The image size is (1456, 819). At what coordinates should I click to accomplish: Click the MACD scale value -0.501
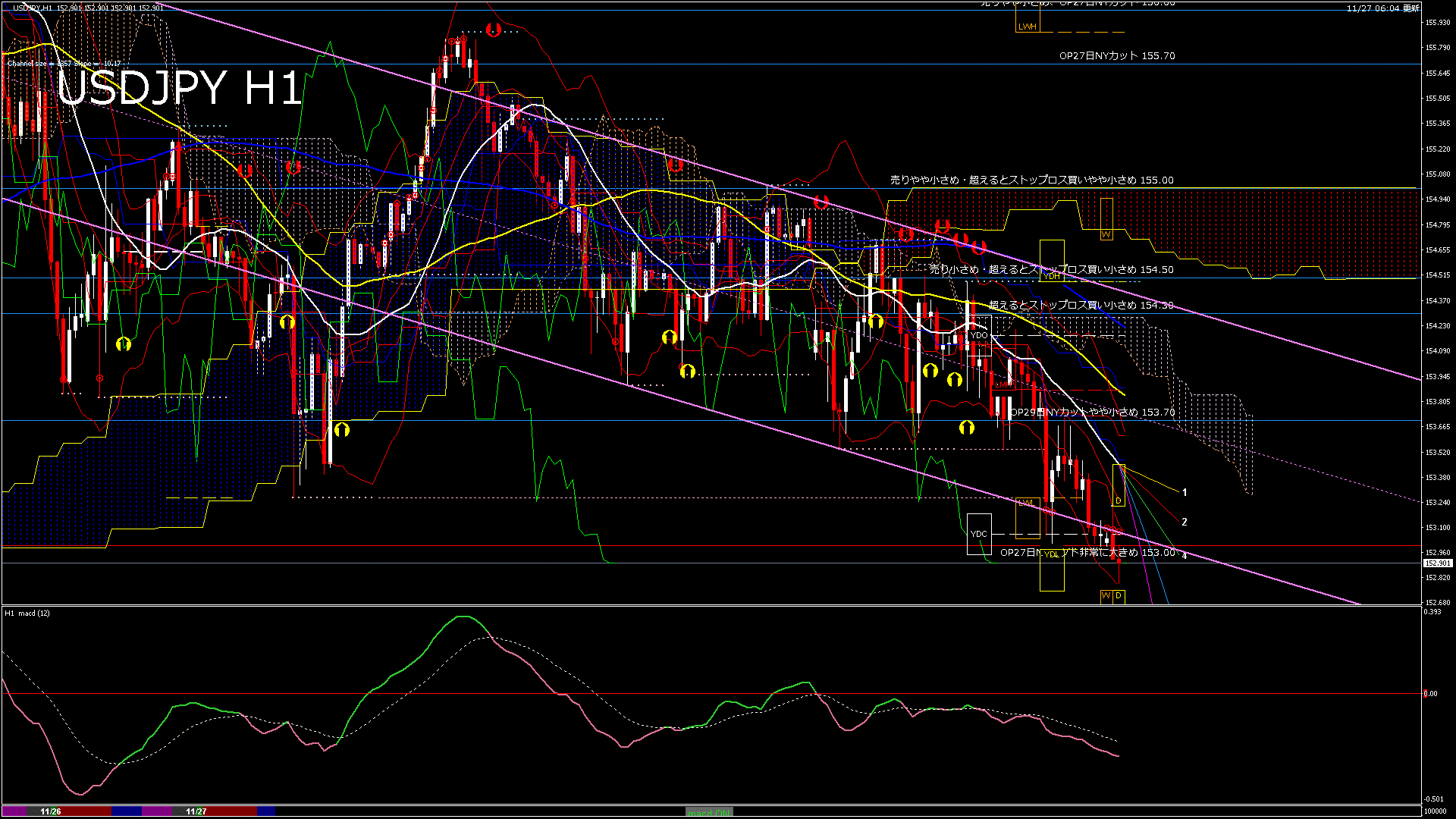(x=1433, y=799)
